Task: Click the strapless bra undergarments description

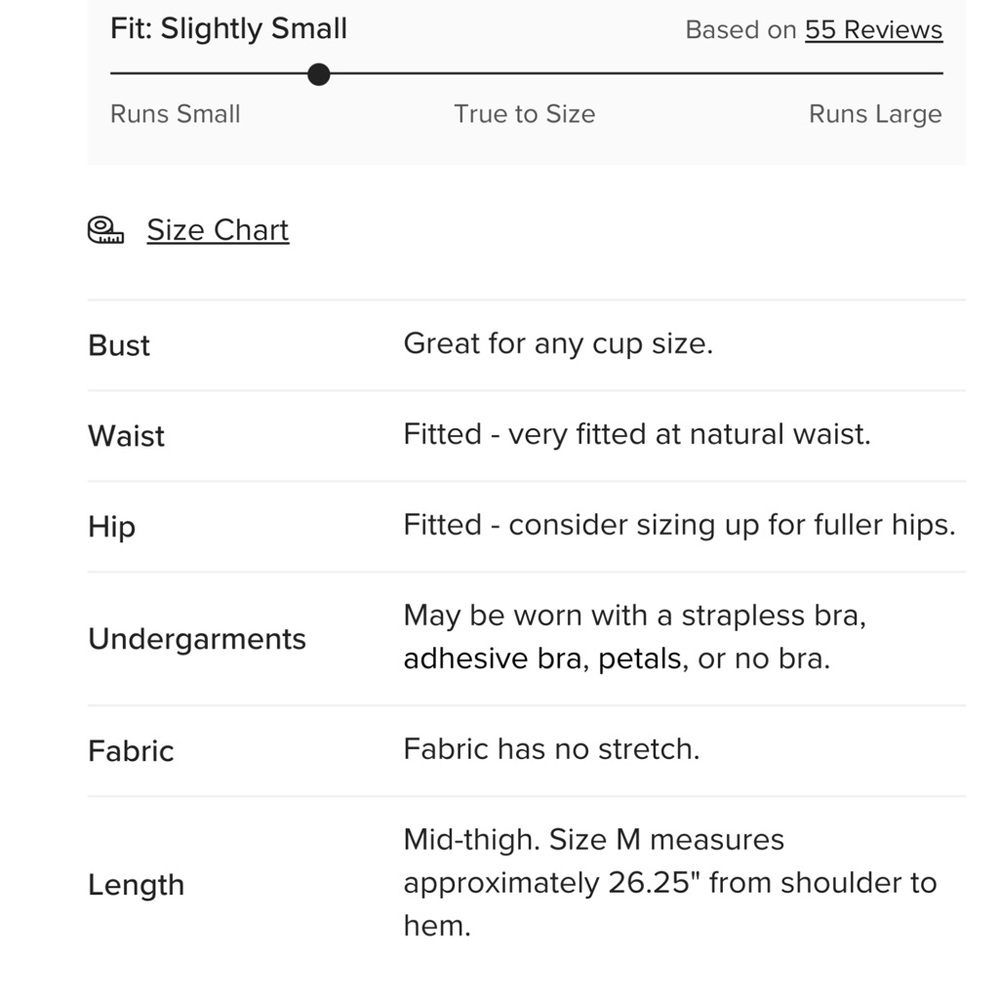Action: pos(635,637)
